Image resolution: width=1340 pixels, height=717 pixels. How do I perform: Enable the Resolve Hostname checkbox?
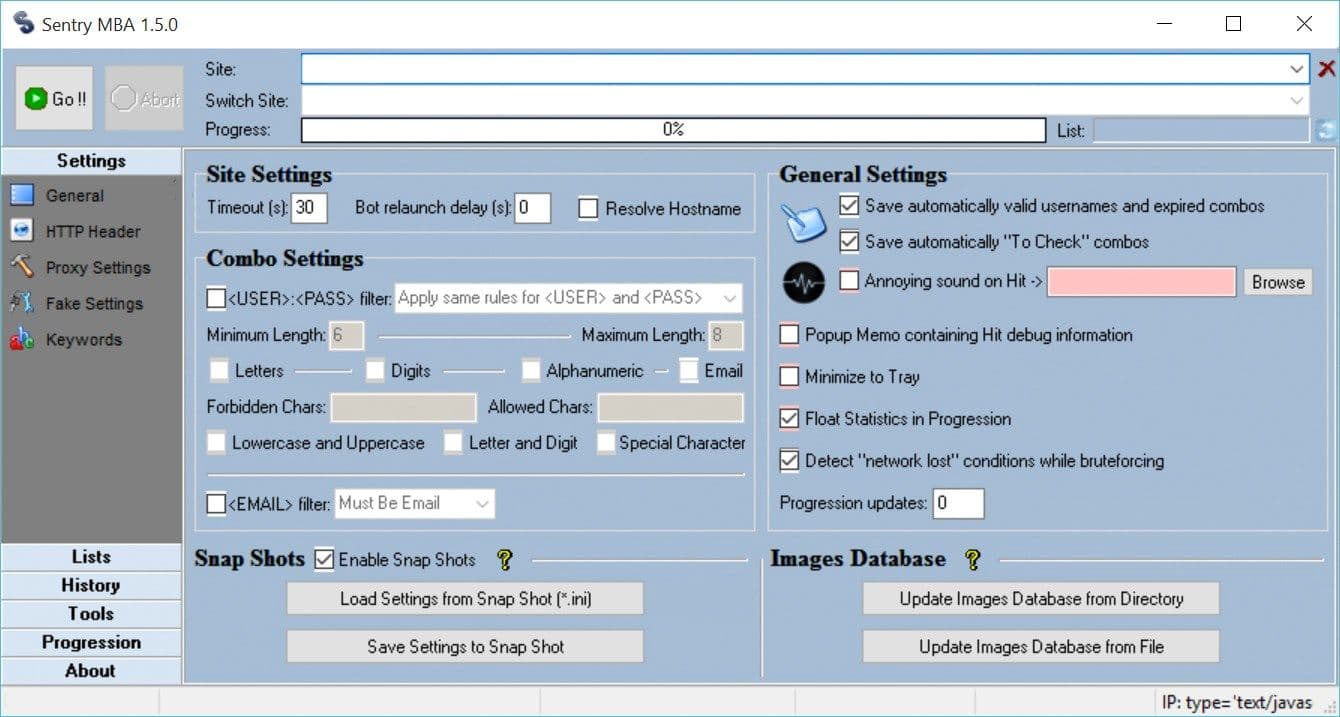pos(588,208)
